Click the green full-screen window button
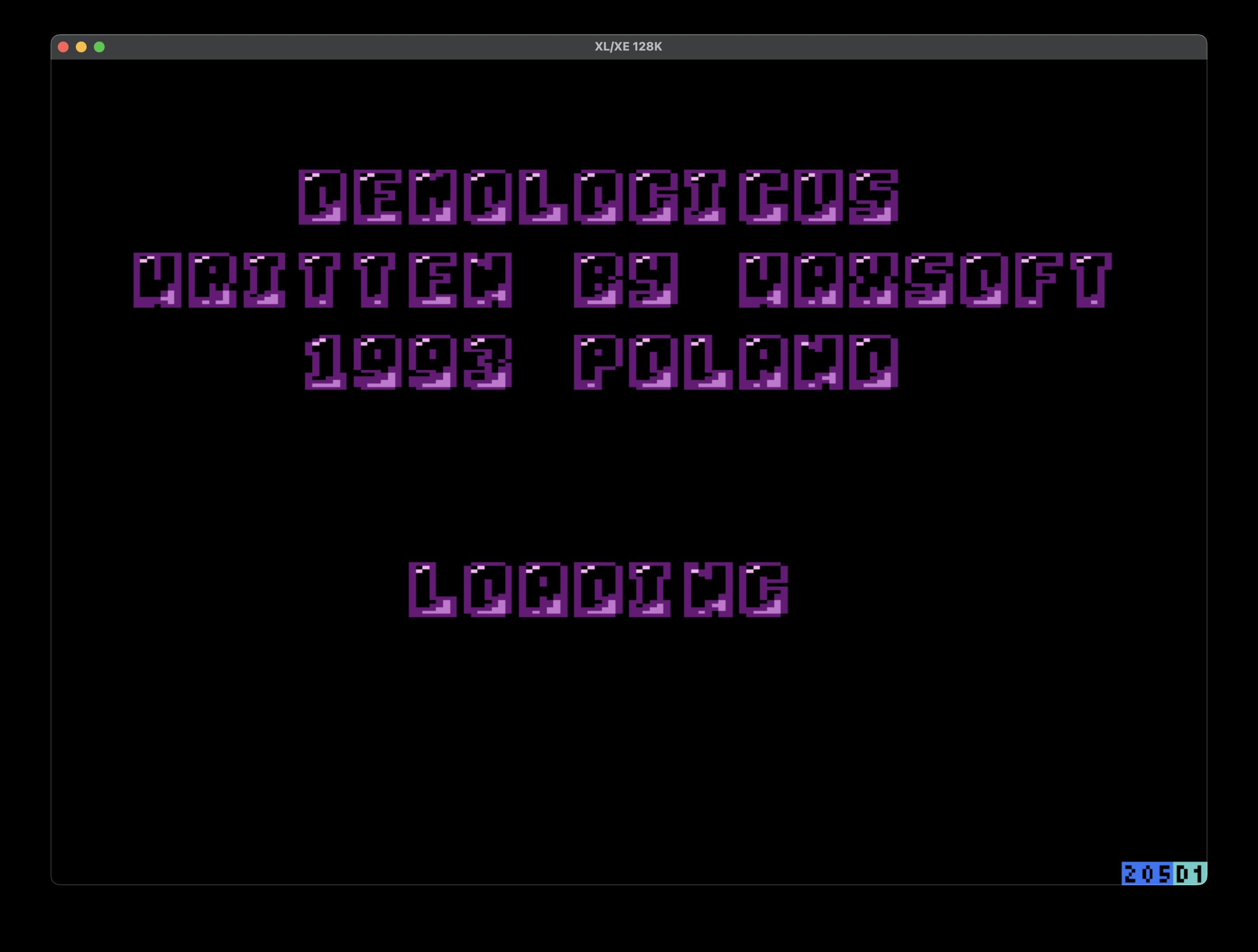1258x952 pixels. [100, 47]
